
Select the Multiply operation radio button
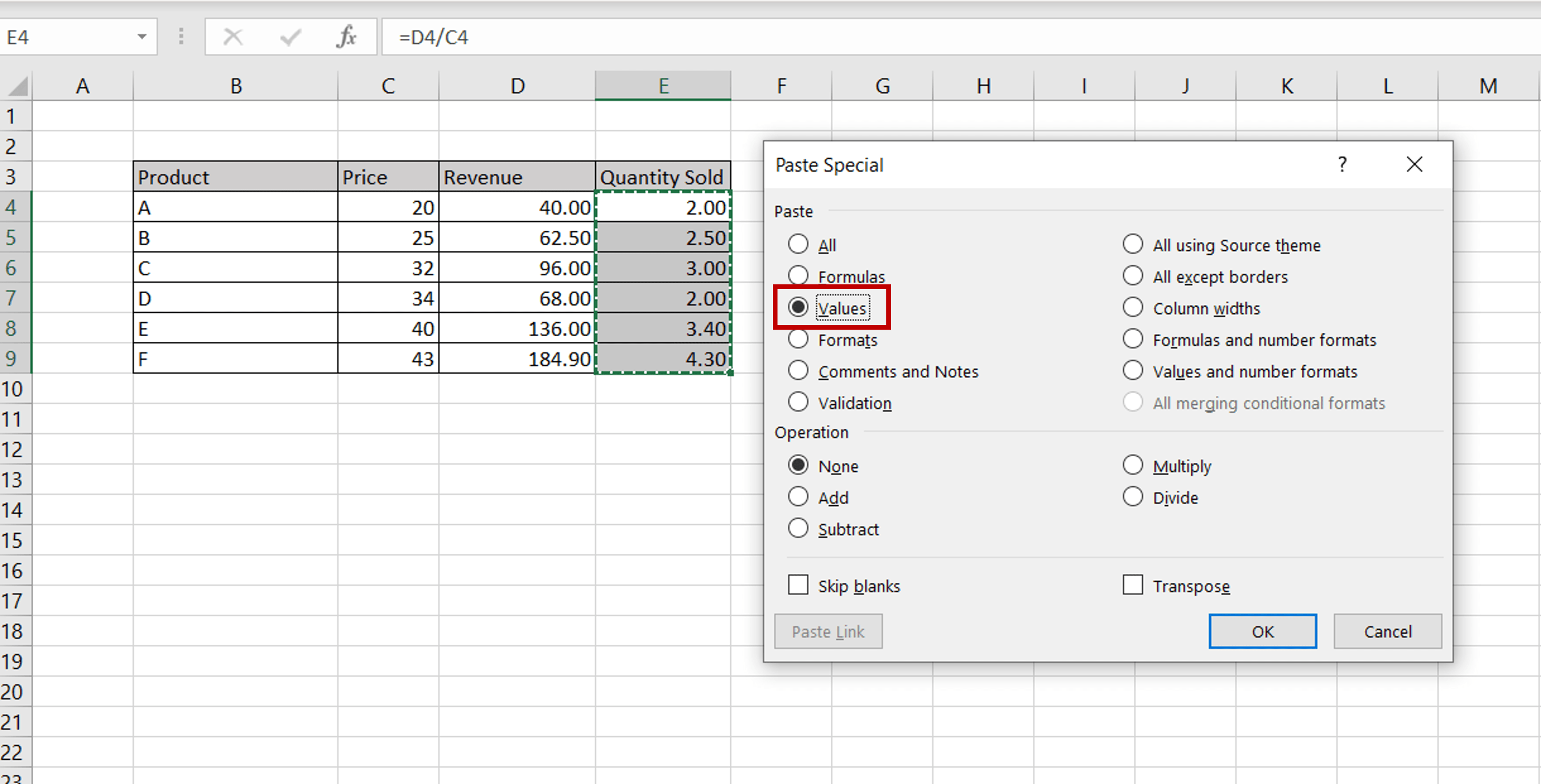pos(1132,465)
